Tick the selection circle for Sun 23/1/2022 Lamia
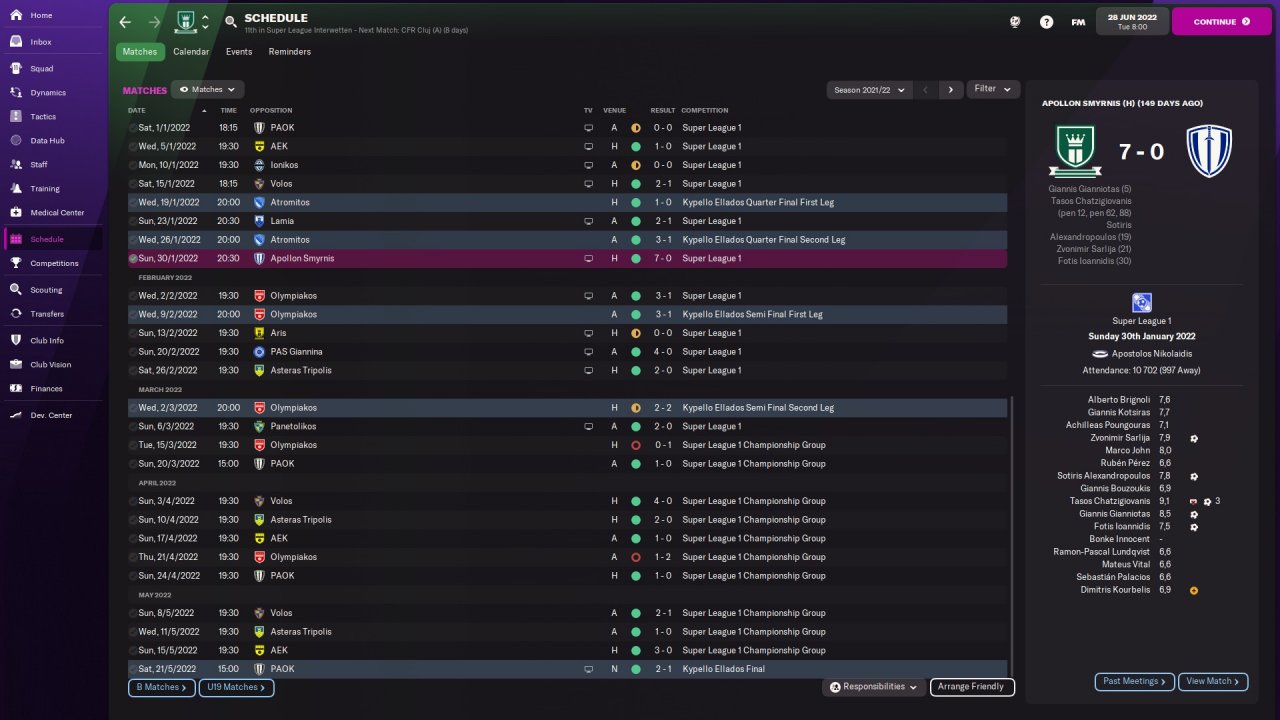This screenshot has height=720, width=1280. (133, 221)
